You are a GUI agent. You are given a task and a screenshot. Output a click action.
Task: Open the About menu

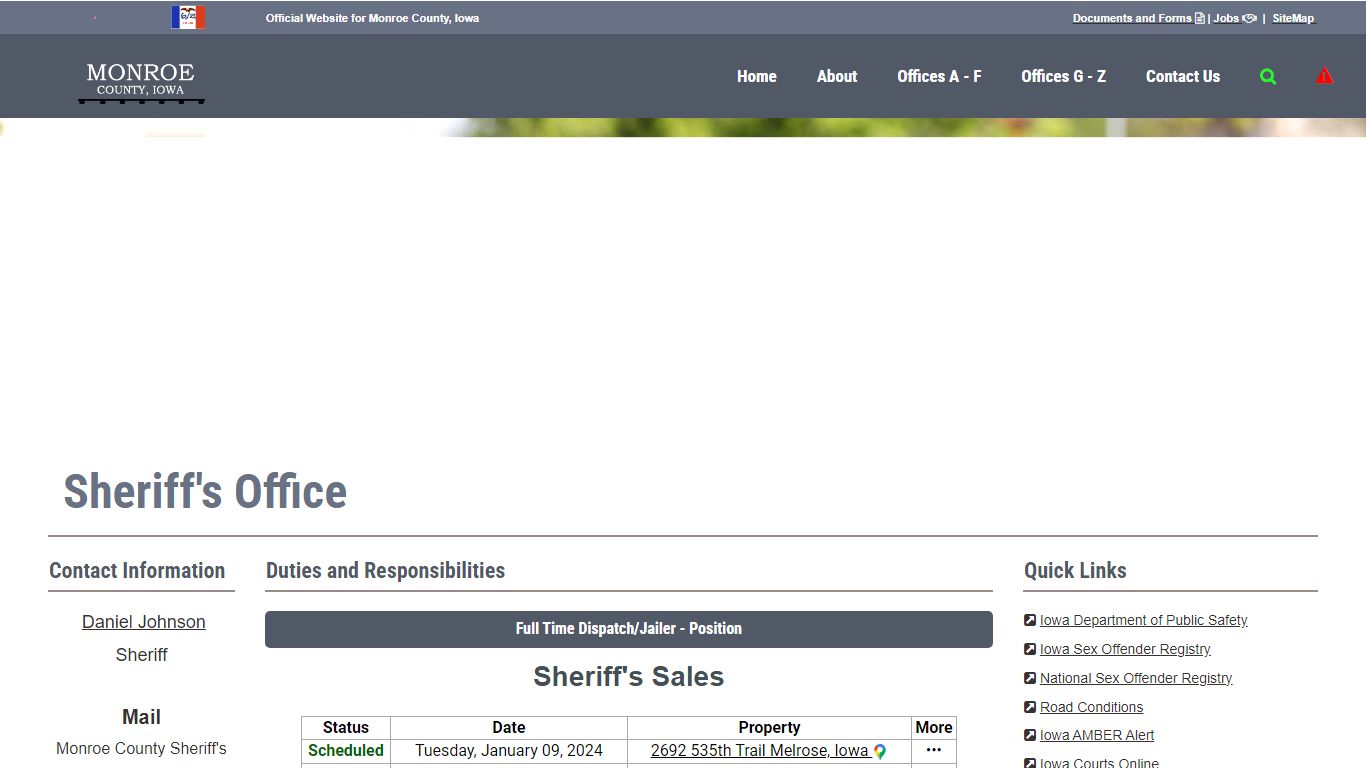pos(837,76)
